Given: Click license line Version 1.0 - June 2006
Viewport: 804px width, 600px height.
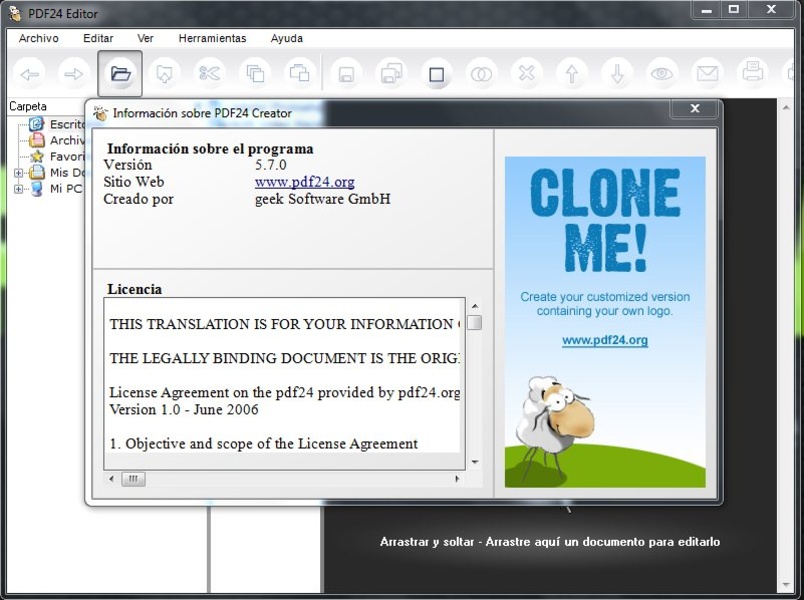Looking at the screenshot, I should point(184,410).
